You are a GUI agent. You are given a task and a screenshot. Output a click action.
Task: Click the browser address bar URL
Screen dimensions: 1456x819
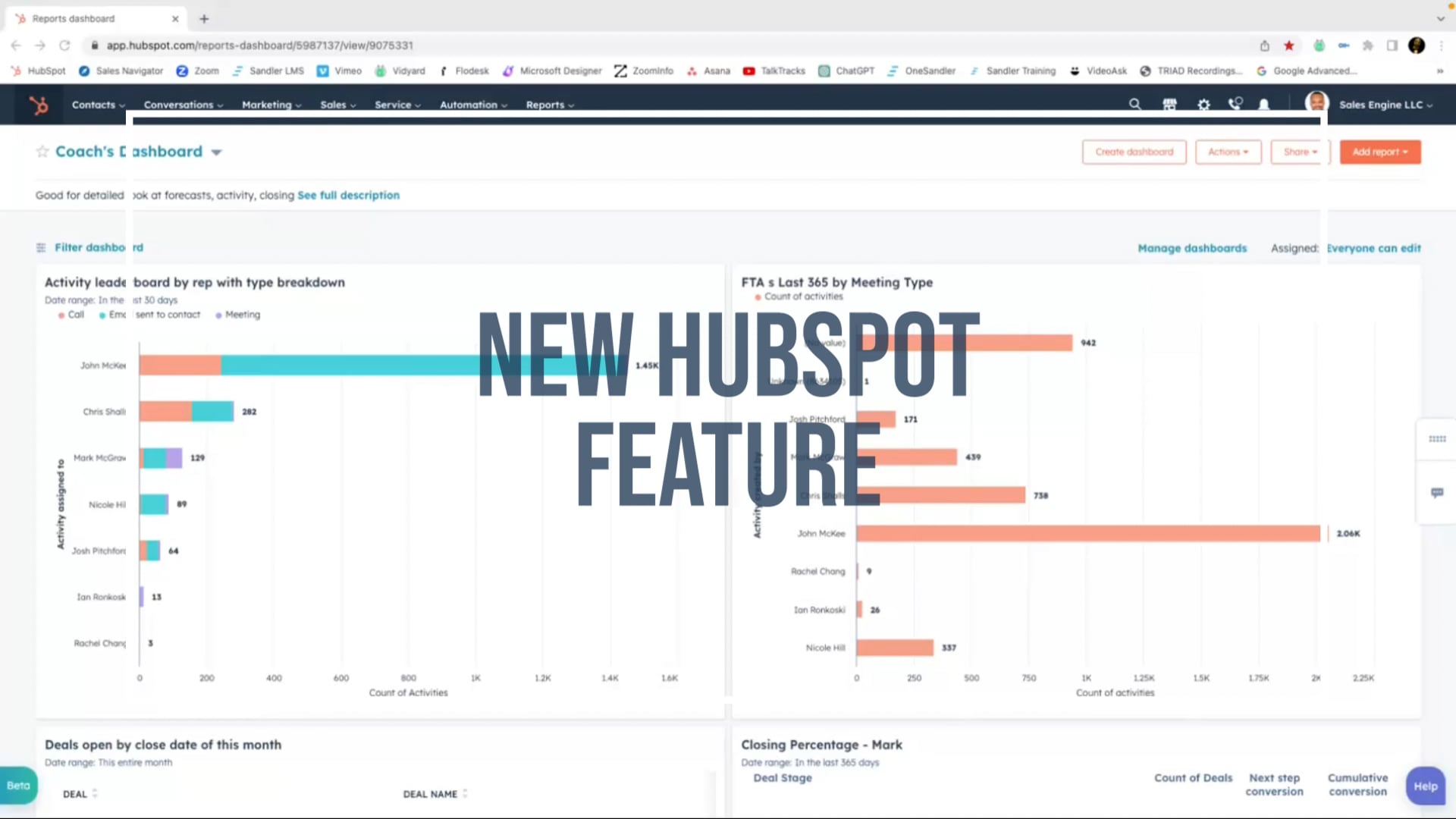pyautogui.click(x=260, y=45)
